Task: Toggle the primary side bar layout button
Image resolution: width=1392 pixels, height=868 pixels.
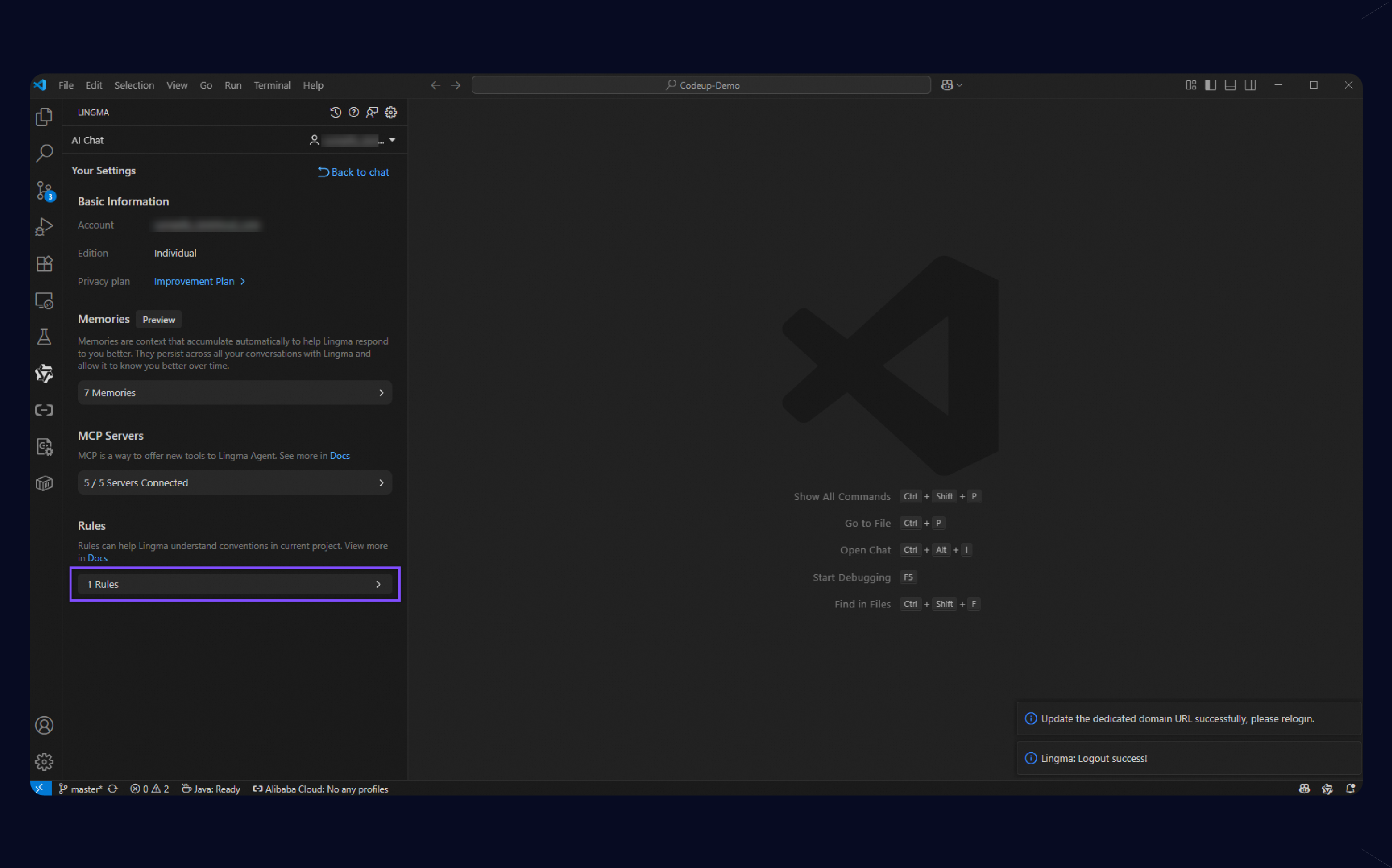Action: (1211, 85)
